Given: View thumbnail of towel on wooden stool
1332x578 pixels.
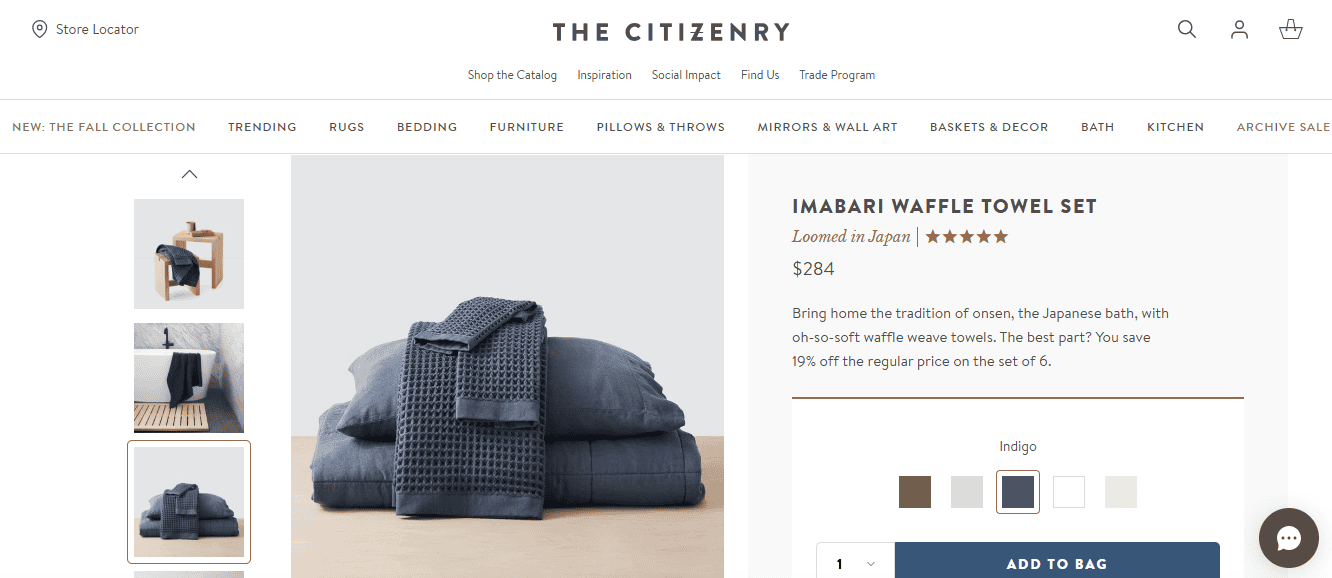Looking at the screenshot, I should coord(189,254).
